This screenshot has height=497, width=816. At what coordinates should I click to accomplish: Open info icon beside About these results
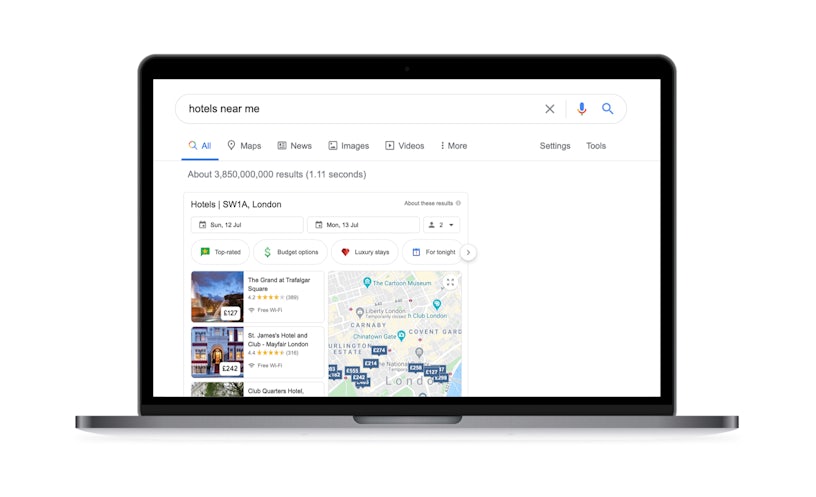tap(458, 204)
